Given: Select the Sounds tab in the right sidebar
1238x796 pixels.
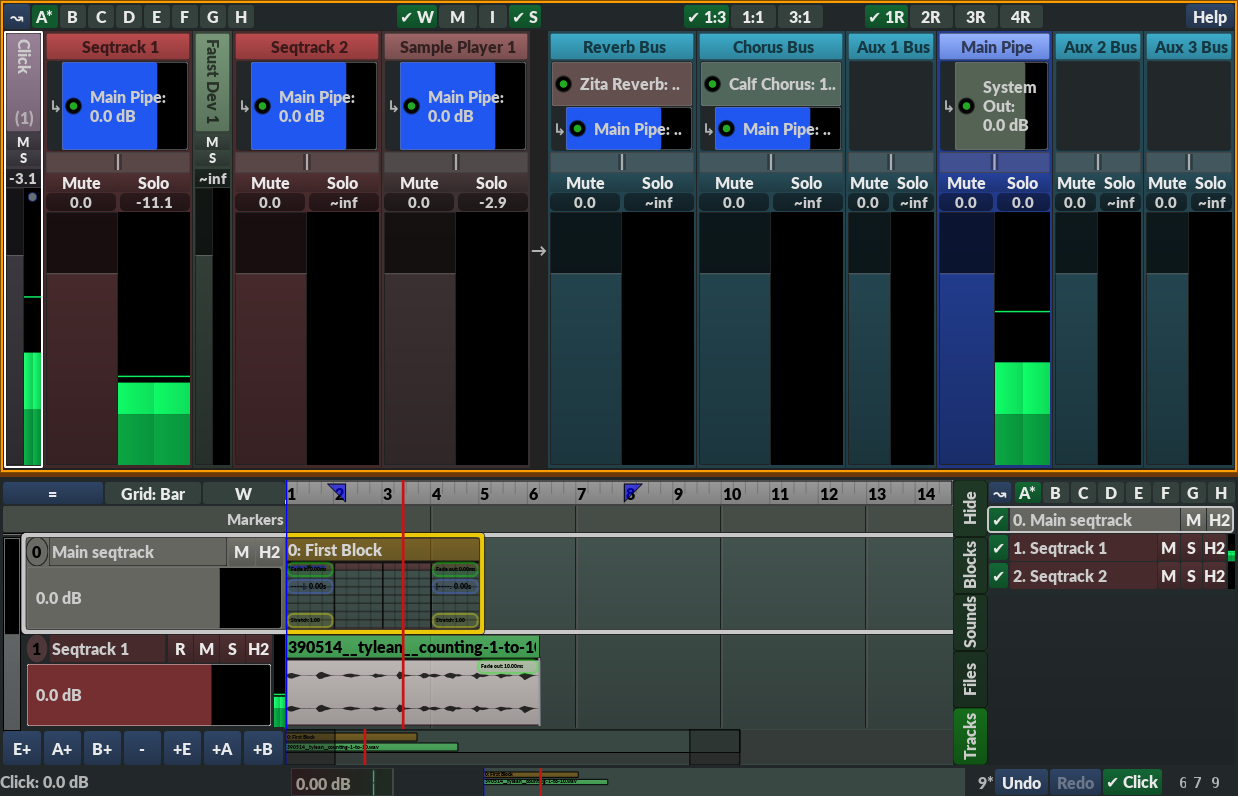Looking at the screenshot, I should [x=968, y=621].
